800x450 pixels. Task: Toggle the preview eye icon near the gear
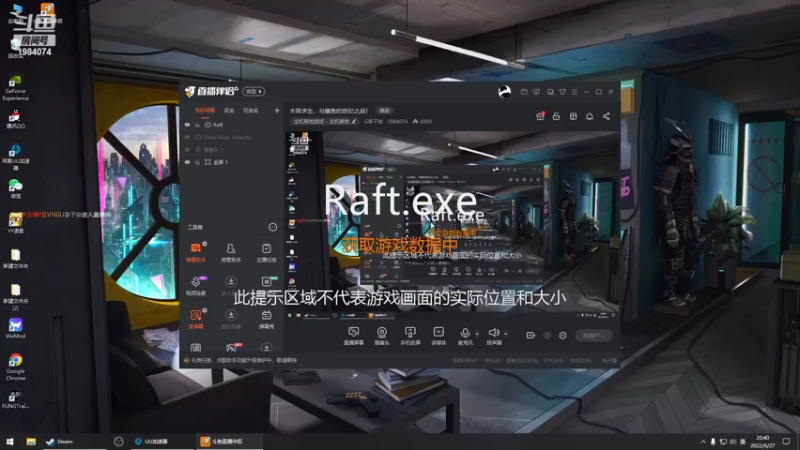tap(547, 335)
